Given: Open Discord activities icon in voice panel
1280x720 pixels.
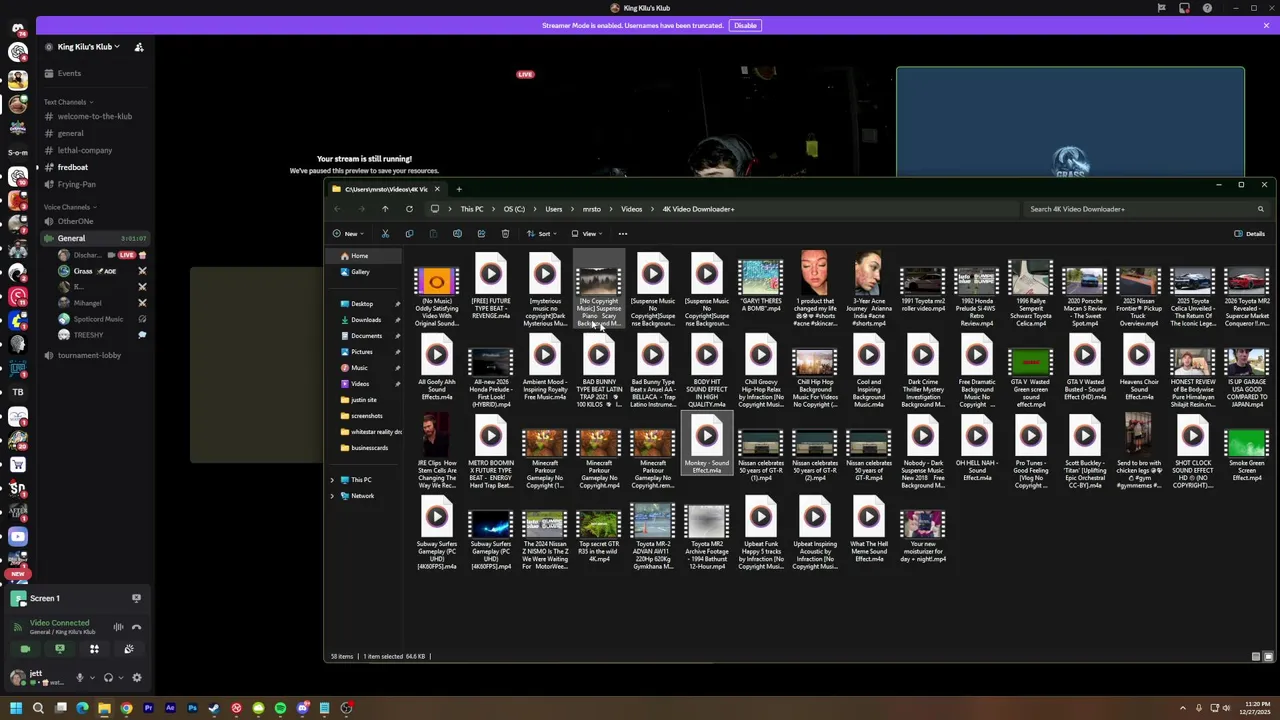Looking at the screenshot, I should point(94,649).
